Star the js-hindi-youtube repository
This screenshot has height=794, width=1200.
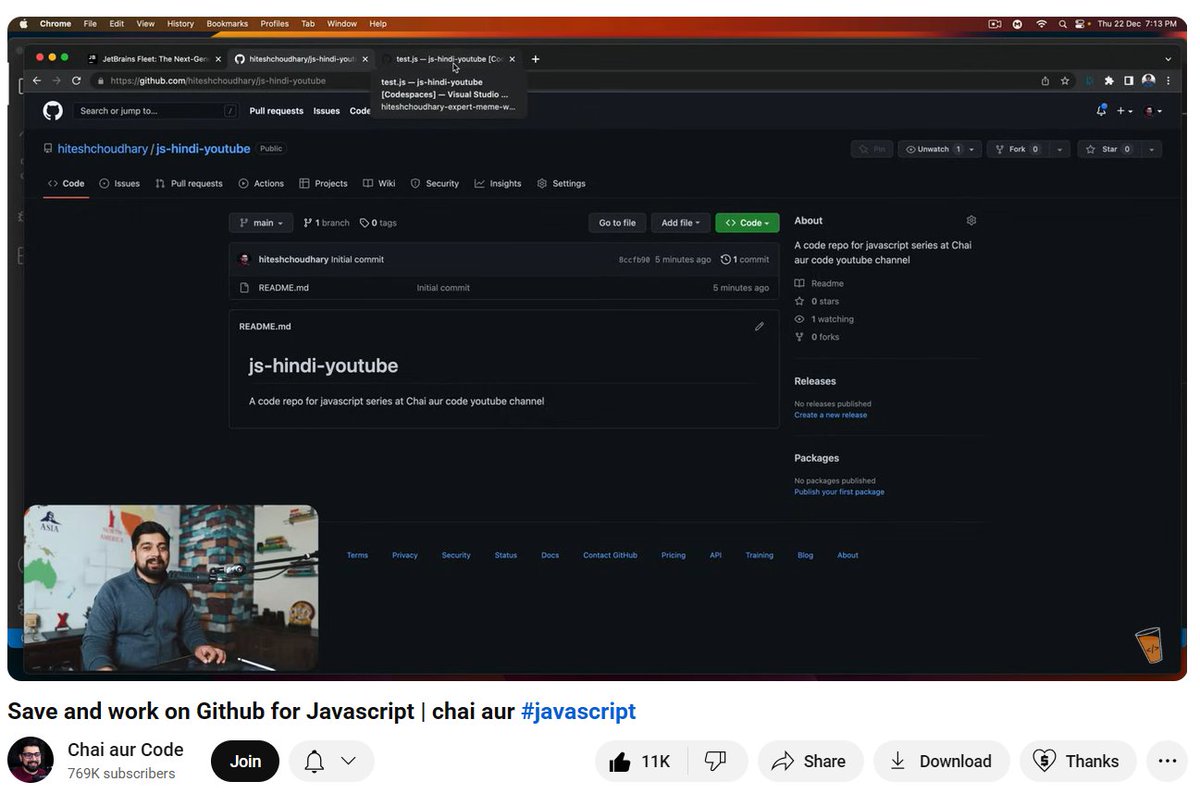[x=1109, y=149]
